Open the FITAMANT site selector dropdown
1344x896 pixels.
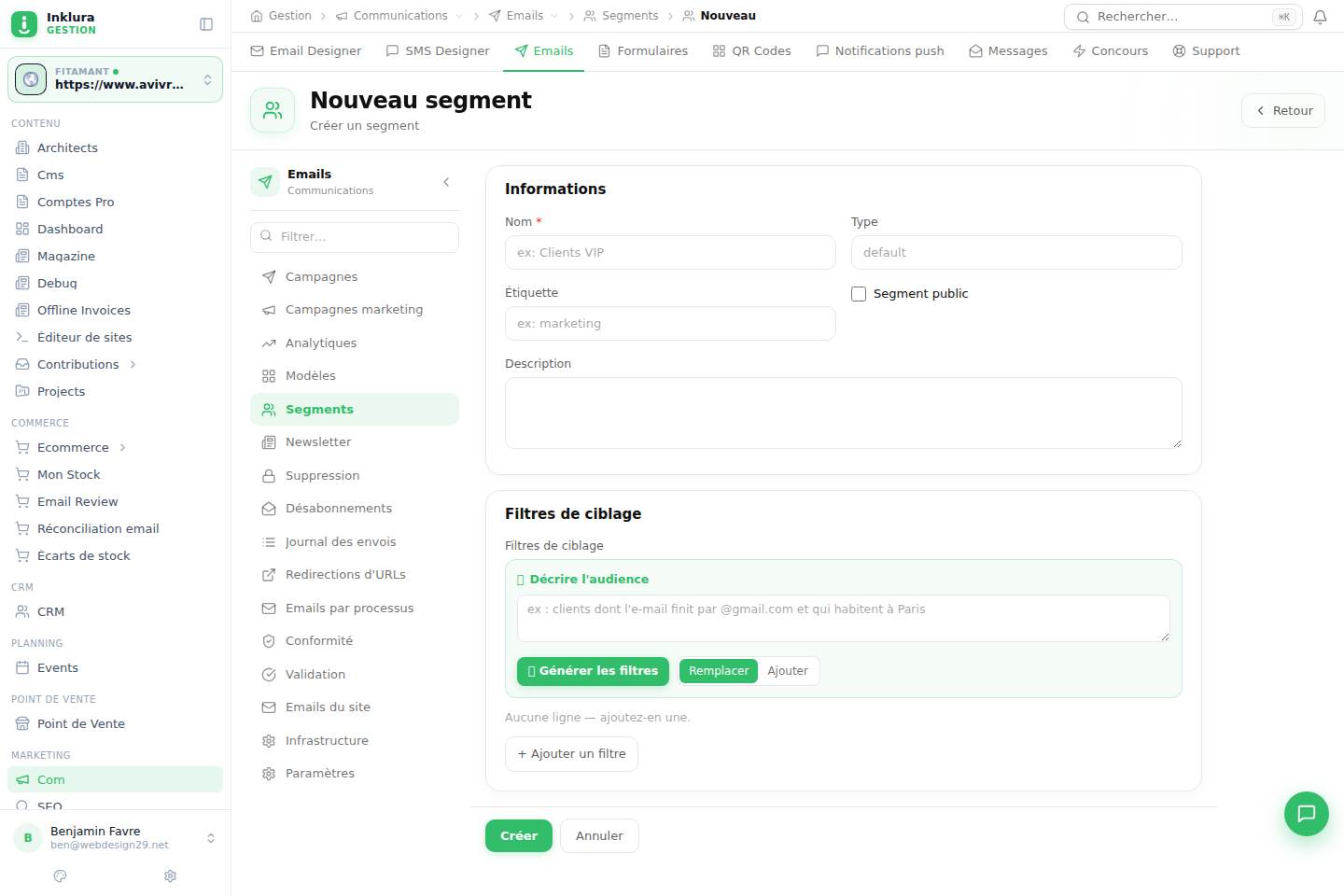(115, 79)
